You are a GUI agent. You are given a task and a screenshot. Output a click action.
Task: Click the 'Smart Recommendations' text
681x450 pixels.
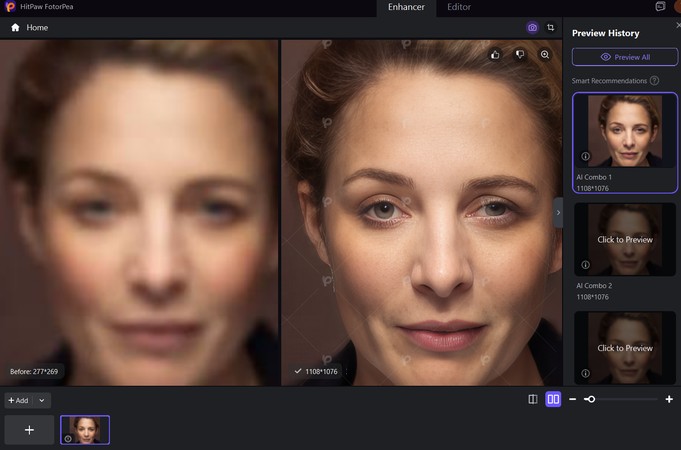(609, 81)
